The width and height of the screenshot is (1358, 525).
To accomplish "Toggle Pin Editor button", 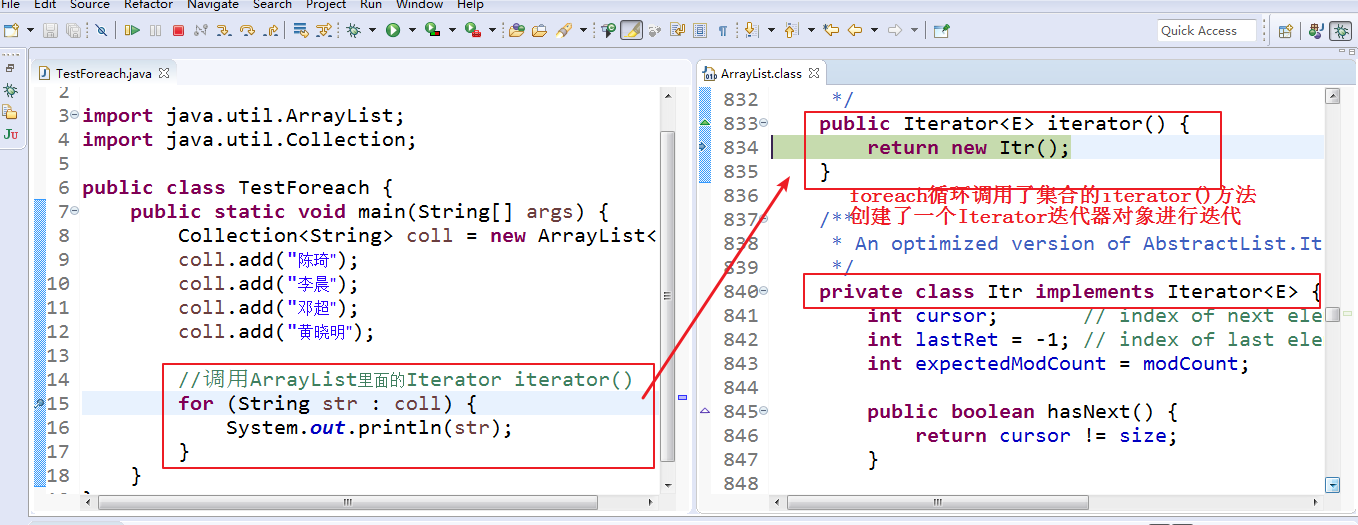I will click(x=942, y=31).
